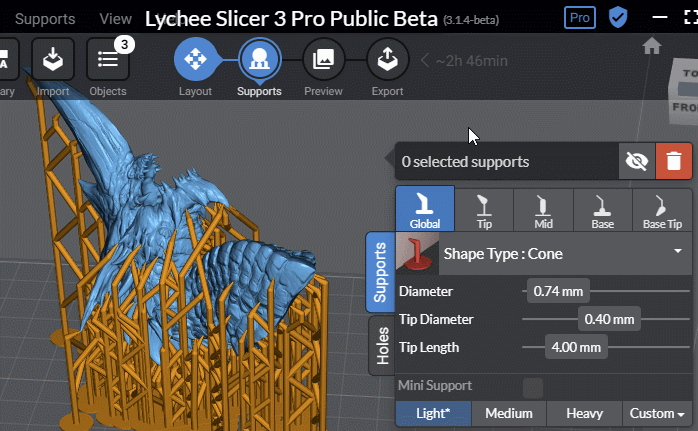Open the Custom preset dropdown

pos(657,413)
